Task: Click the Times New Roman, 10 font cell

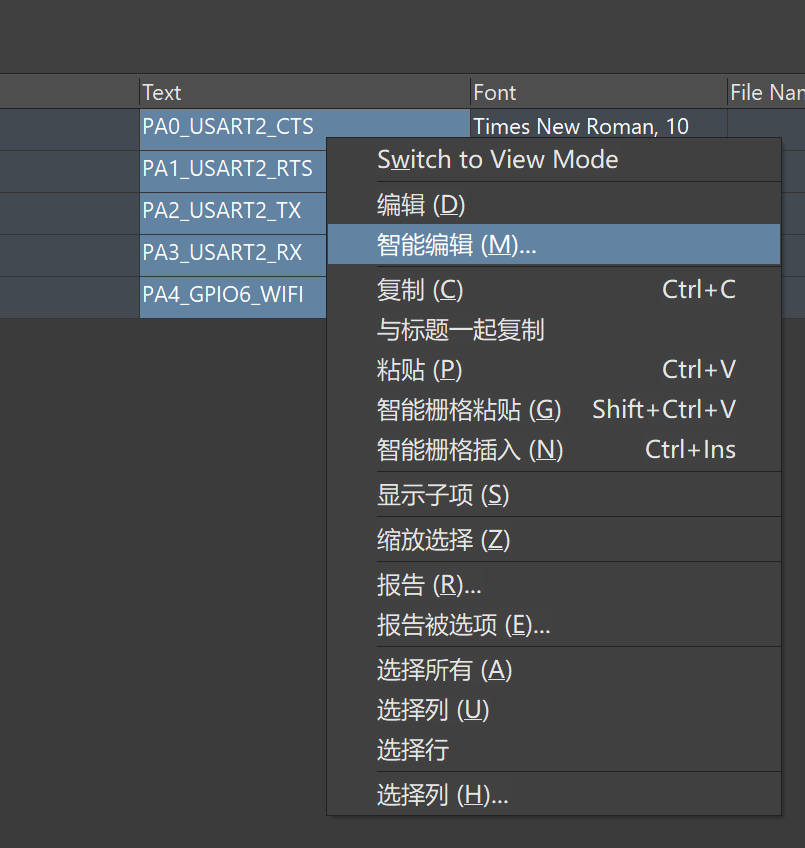Action: 581,126
